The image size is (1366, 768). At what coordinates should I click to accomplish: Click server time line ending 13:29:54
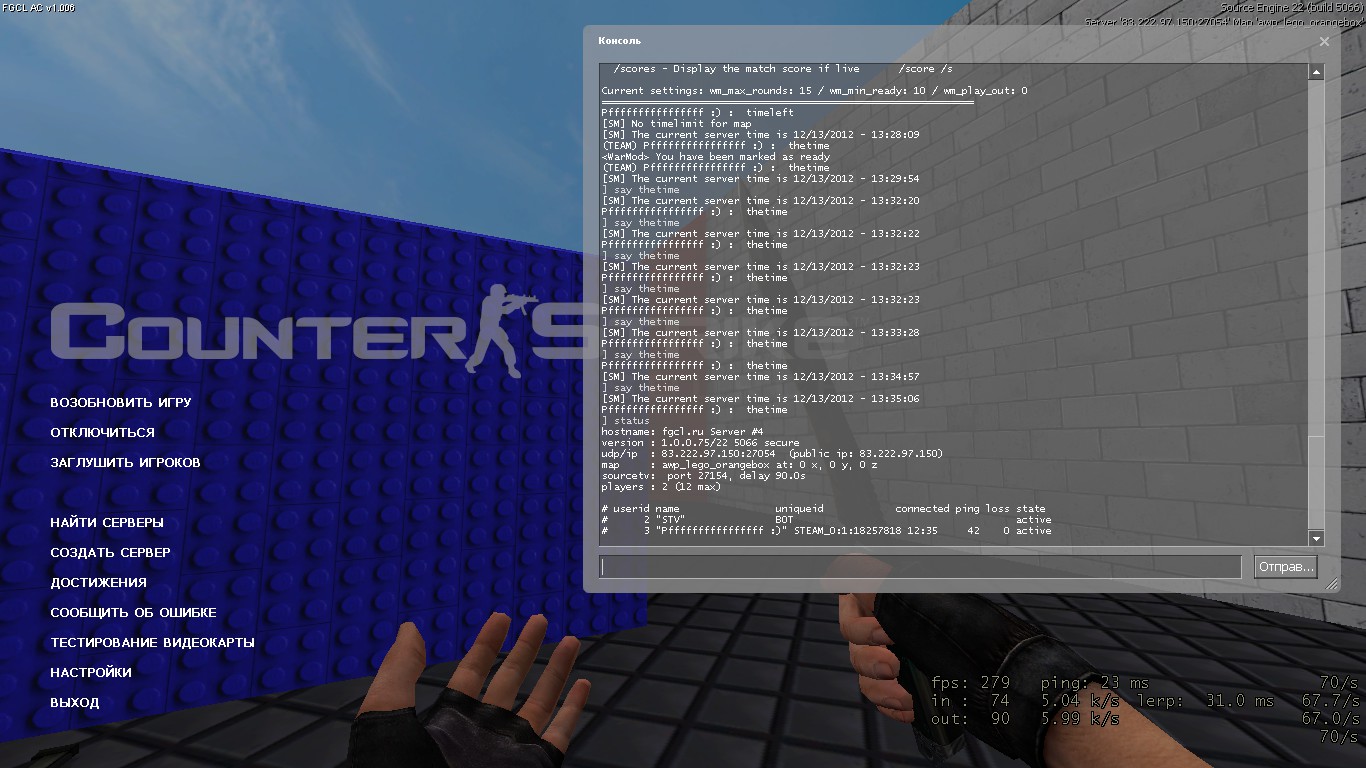click(x=760, y=179)
